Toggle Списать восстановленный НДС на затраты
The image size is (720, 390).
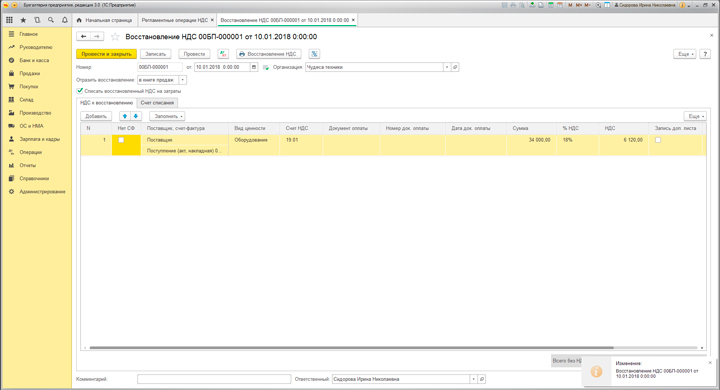pos(80,91)
